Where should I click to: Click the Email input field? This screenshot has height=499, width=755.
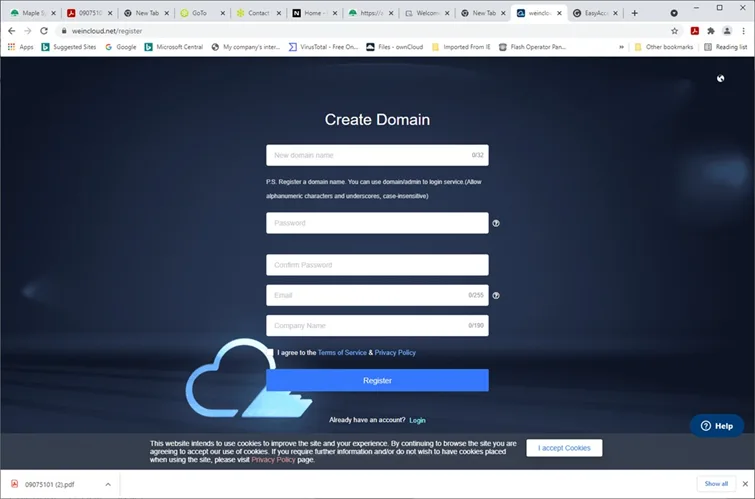pyautogui.click(x=377, y=295)
